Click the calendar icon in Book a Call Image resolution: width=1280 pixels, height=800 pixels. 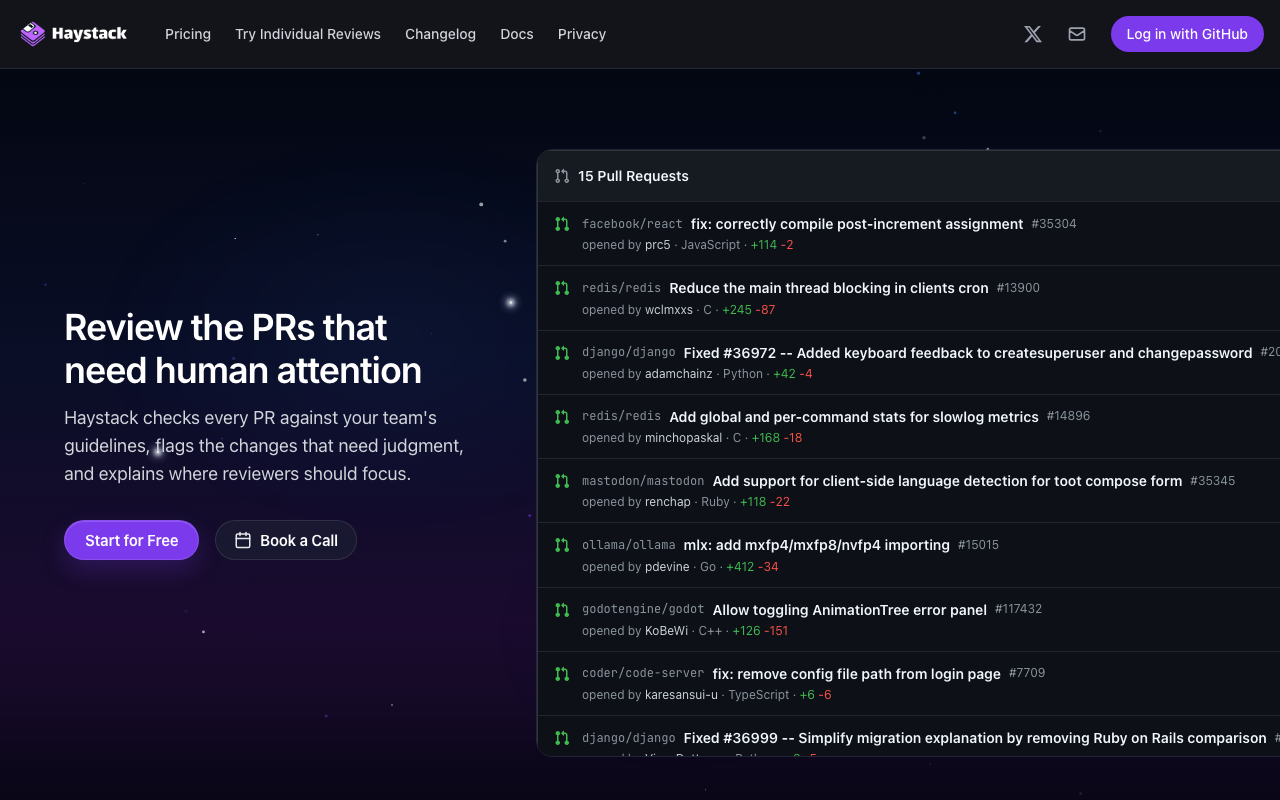pyautogui.click(x=243, y=540)
